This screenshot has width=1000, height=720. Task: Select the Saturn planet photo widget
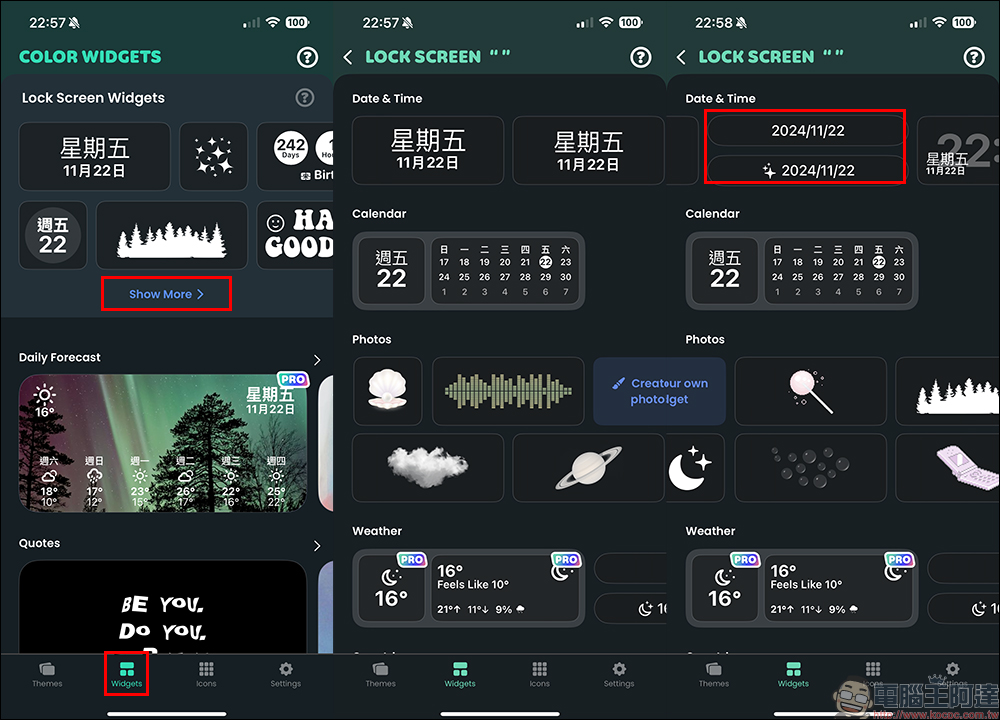[588, 467]
